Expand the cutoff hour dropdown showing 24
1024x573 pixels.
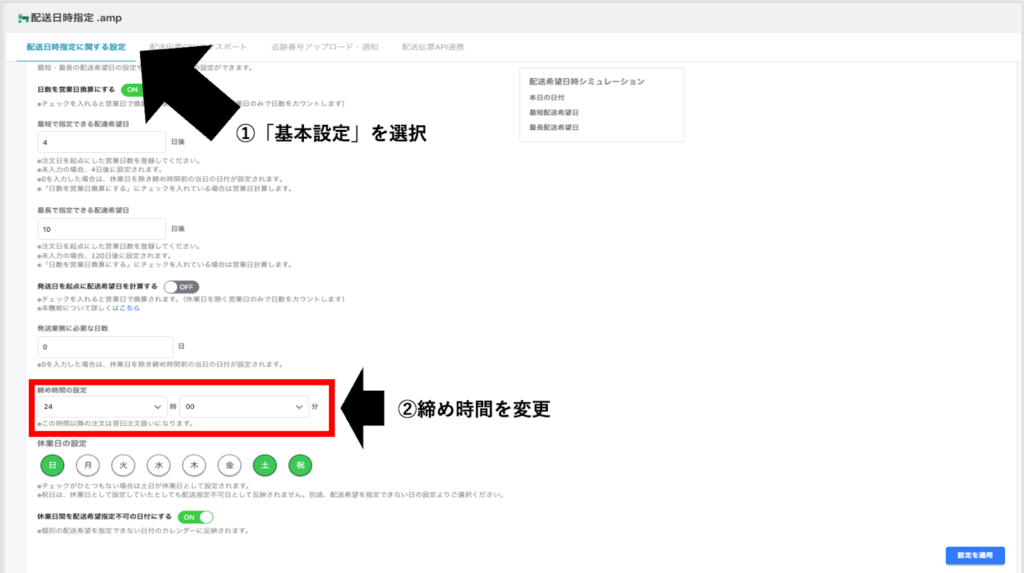click(101, 407)
